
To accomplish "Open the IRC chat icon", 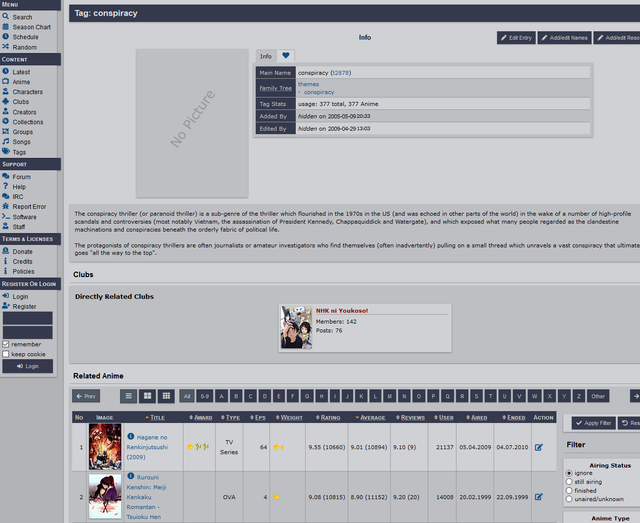I will coord(5,196).
